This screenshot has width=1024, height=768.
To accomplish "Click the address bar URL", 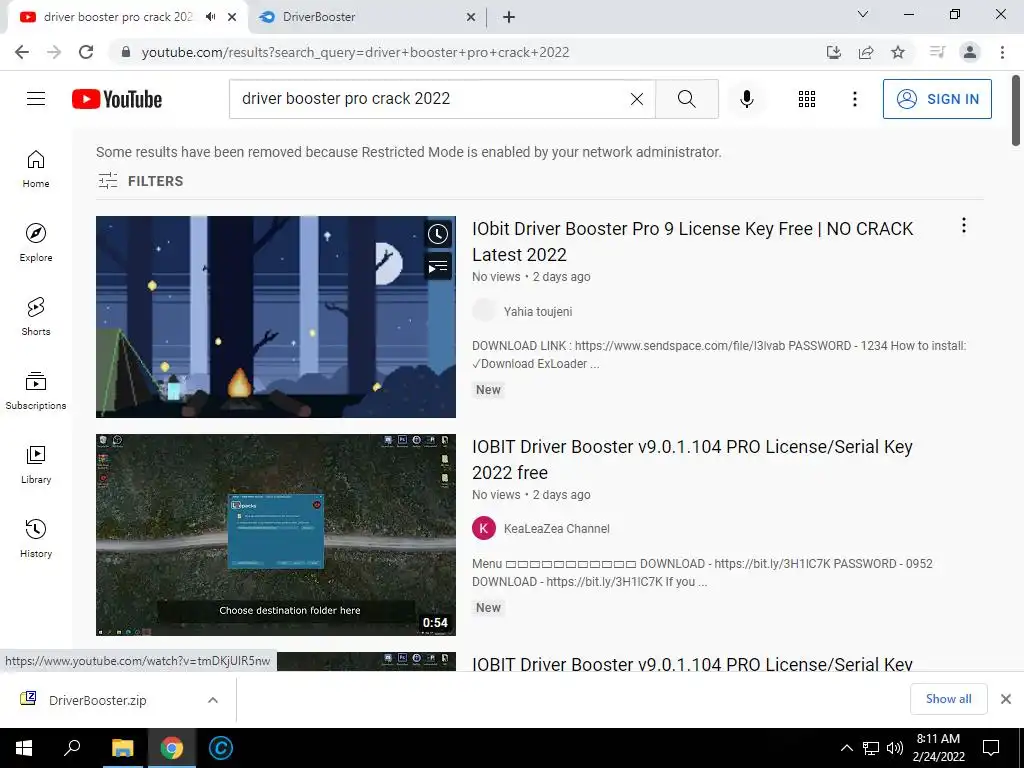I will click(356, 52).
